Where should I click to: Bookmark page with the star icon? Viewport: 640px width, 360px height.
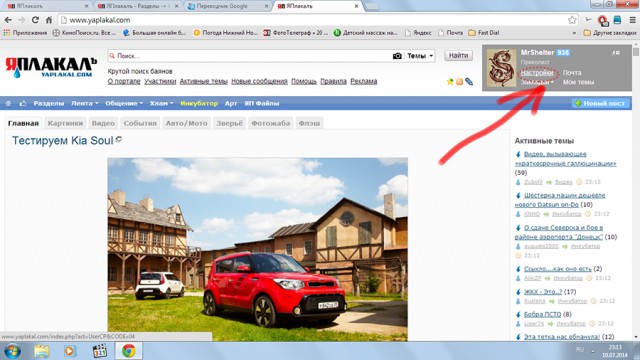point(572,20)
